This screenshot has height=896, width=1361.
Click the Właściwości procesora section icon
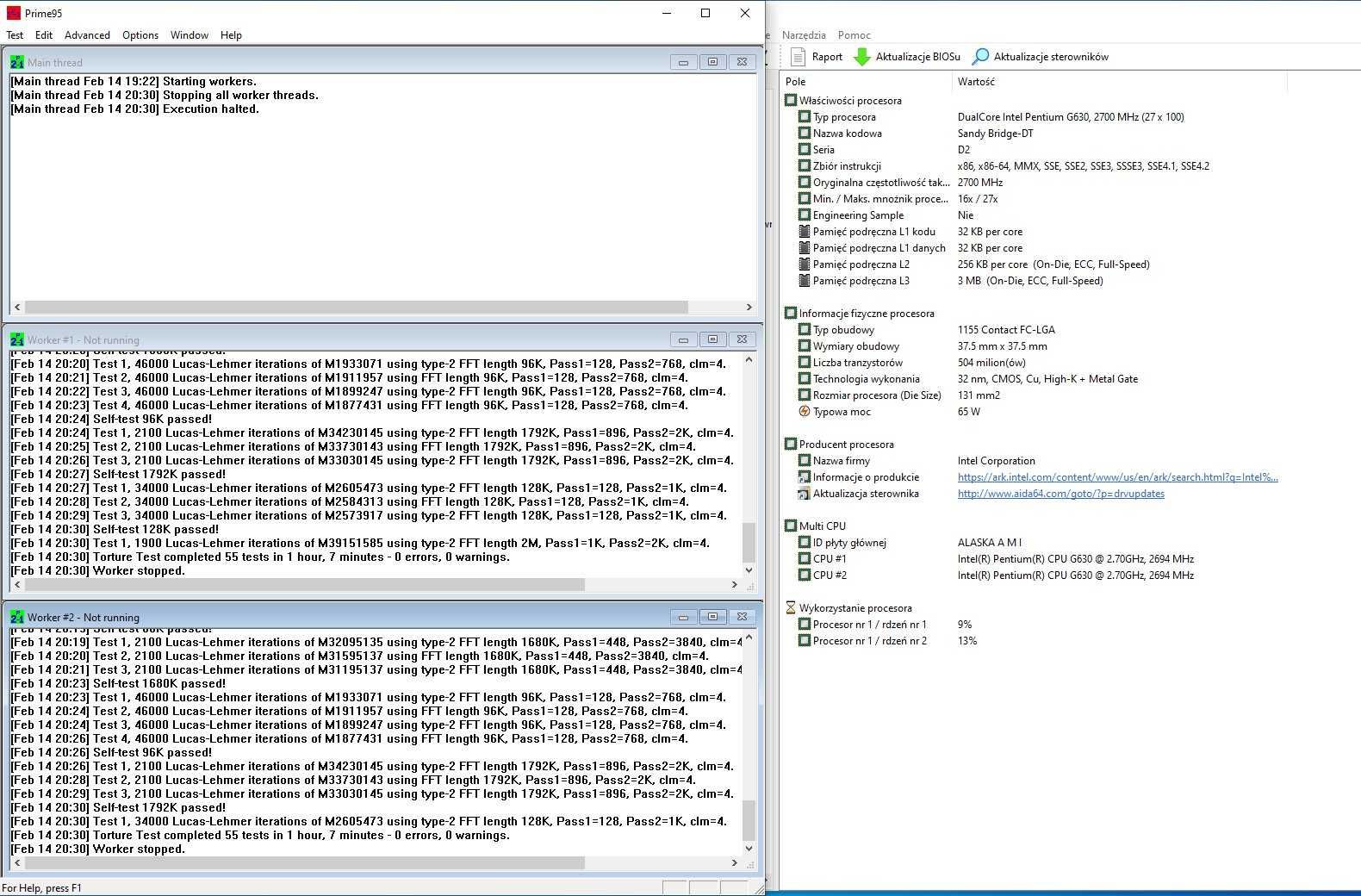pos(790,100)
